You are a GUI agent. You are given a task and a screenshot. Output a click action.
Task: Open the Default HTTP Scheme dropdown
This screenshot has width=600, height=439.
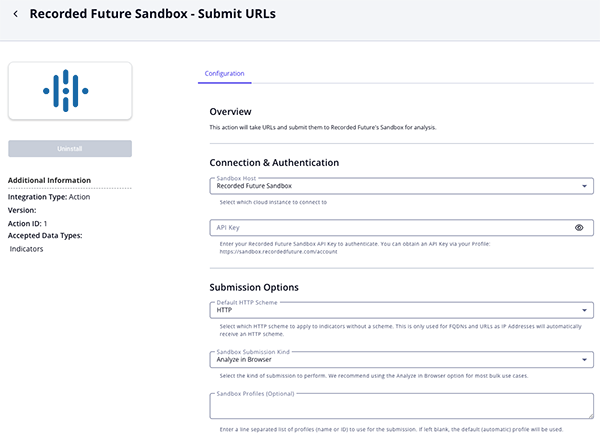coord(401,310)
